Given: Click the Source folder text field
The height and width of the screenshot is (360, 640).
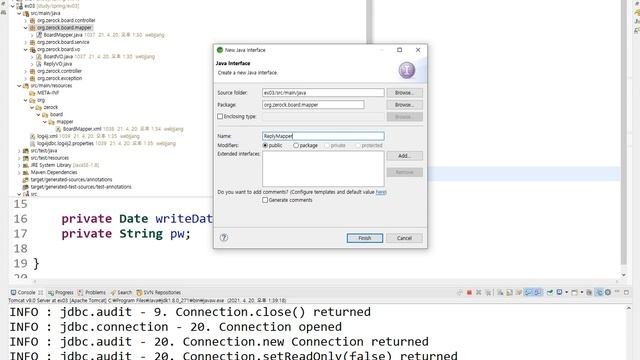Looking at the screenshot, I should click(x=323, y=93).
